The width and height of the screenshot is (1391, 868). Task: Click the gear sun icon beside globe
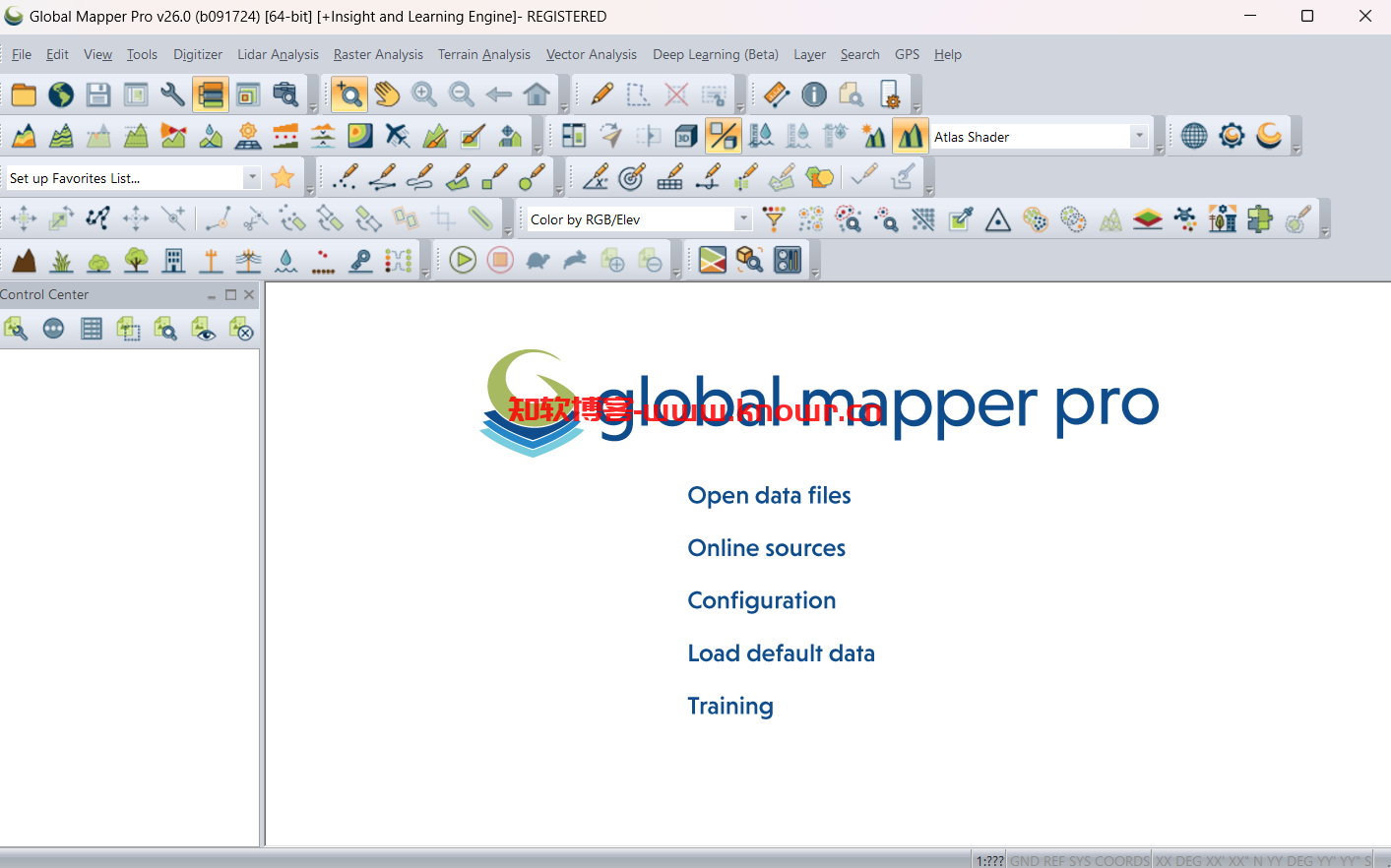1232,136
